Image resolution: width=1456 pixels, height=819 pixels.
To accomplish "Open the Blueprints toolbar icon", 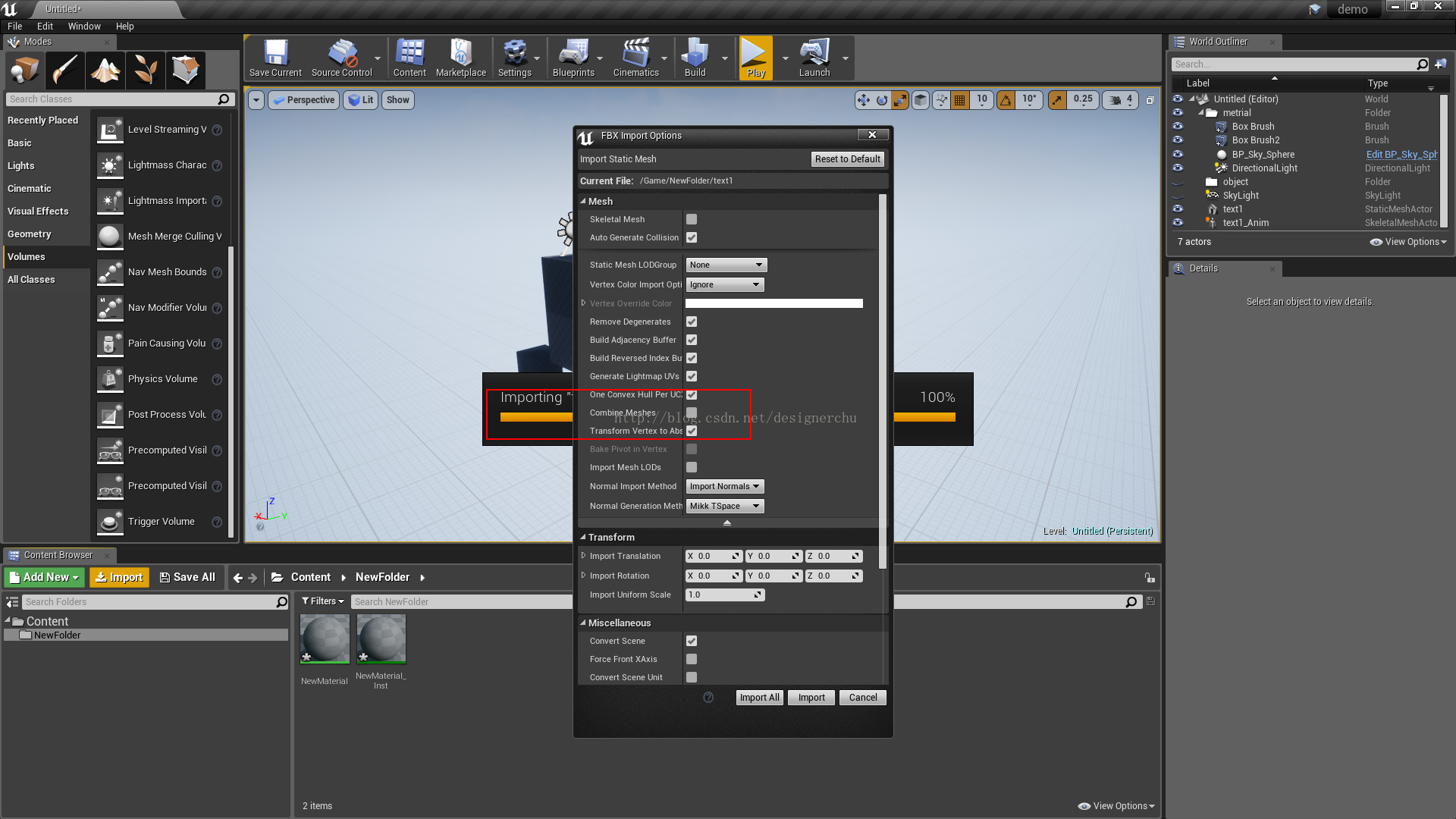I will [574, 58].
